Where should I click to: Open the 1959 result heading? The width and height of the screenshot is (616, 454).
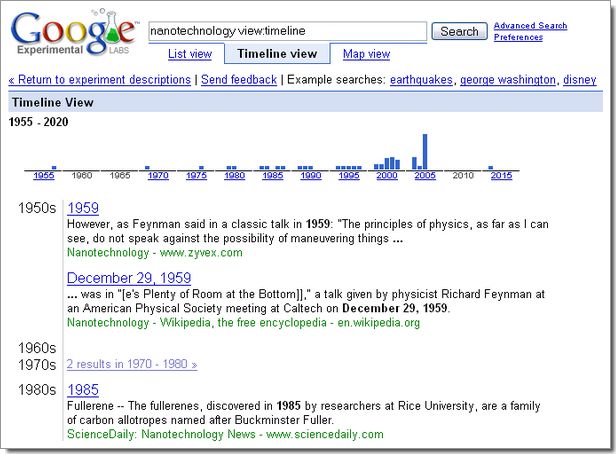[x=83, y=208]
